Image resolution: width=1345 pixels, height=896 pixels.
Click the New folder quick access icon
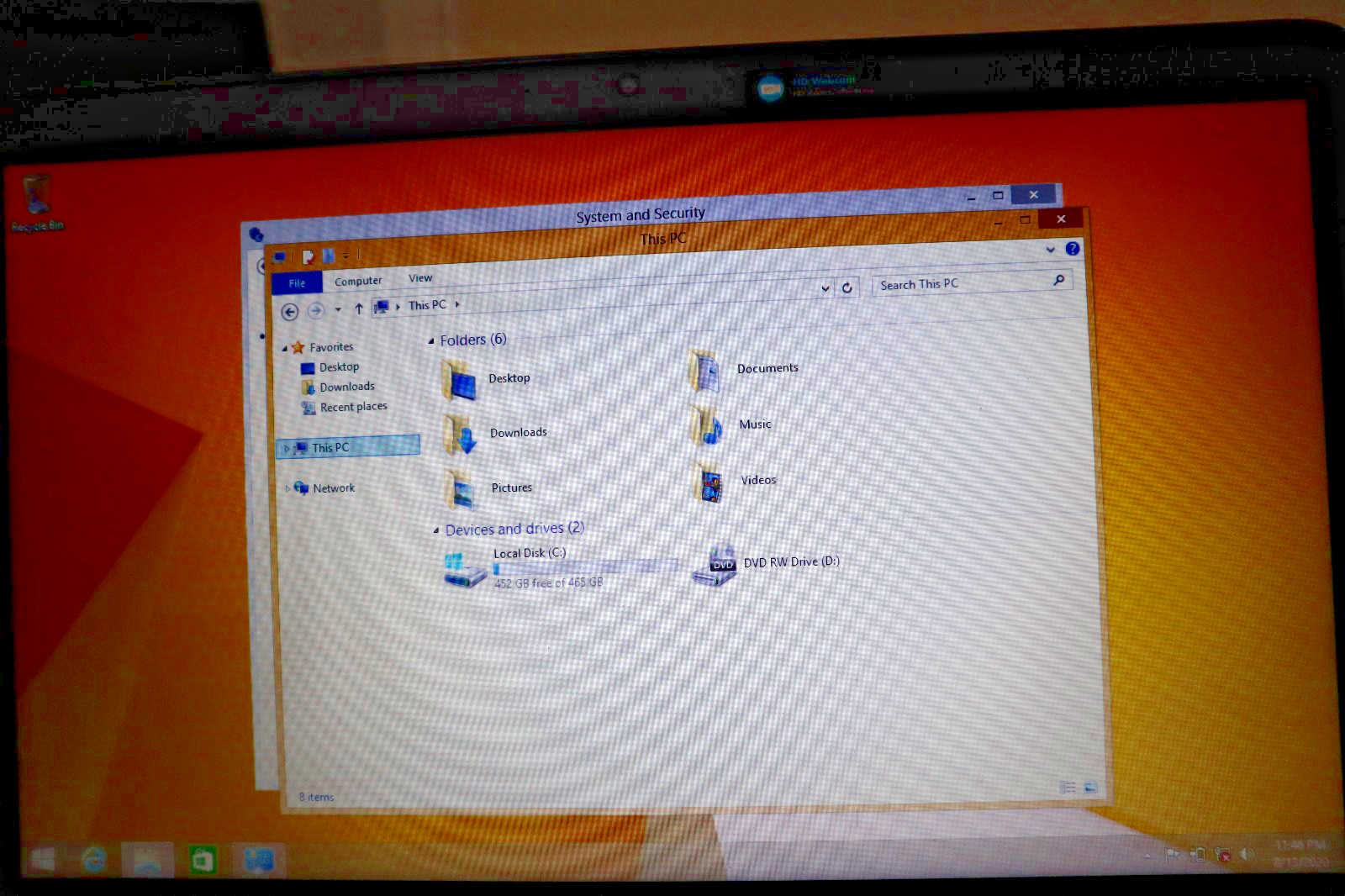tap(329, 256)
